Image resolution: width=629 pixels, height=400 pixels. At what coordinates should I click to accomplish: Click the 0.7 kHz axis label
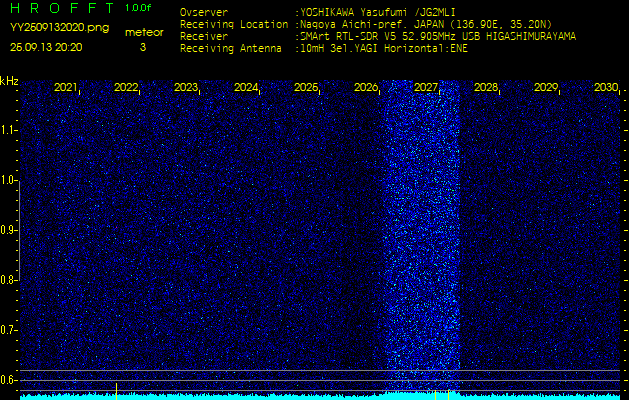(x=7, y=330)
